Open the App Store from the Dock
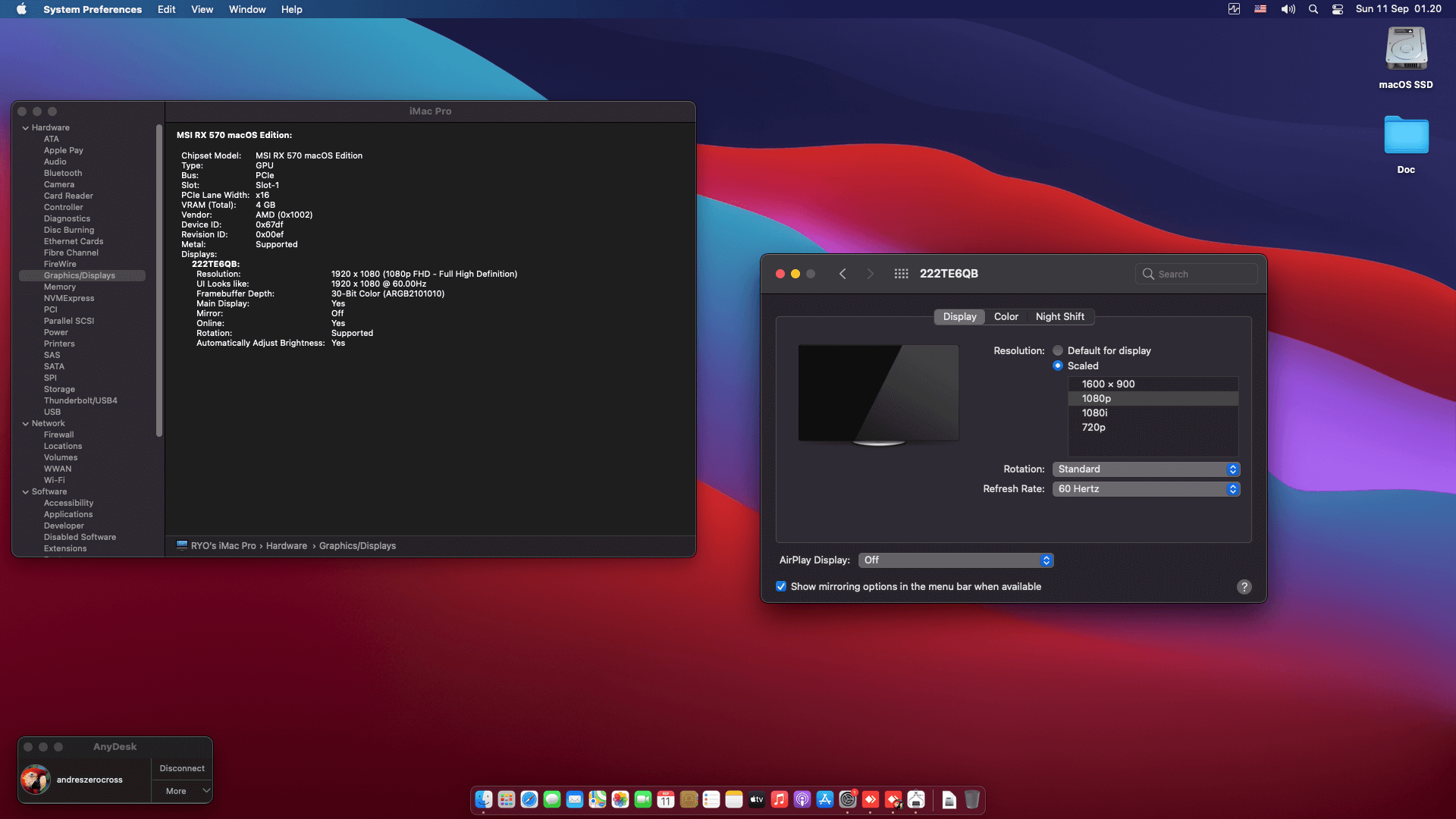The width and height of the screenshot is (1456, 819). 824,799
